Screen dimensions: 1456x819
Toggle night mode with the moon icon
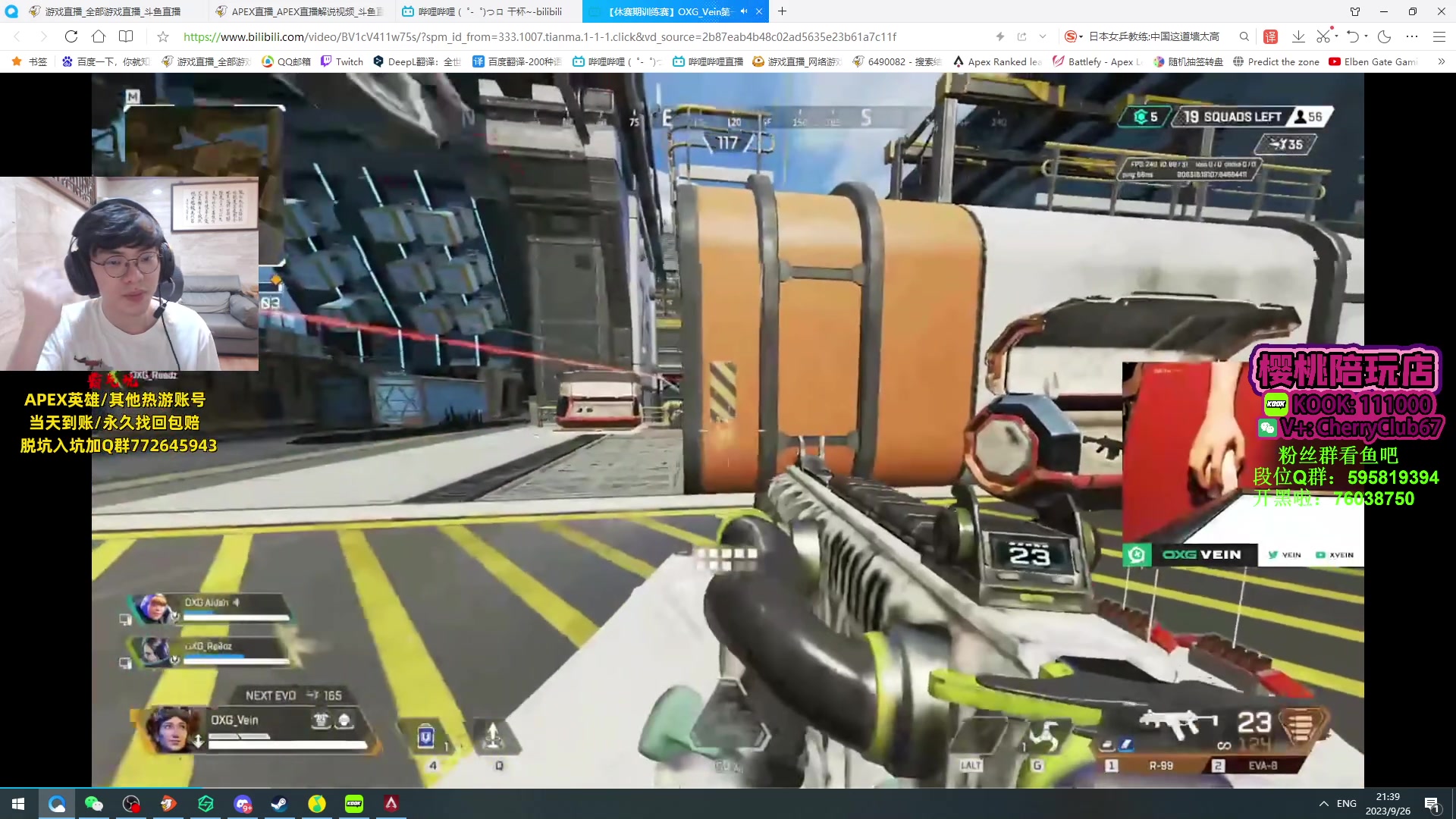coord(1385,36)
